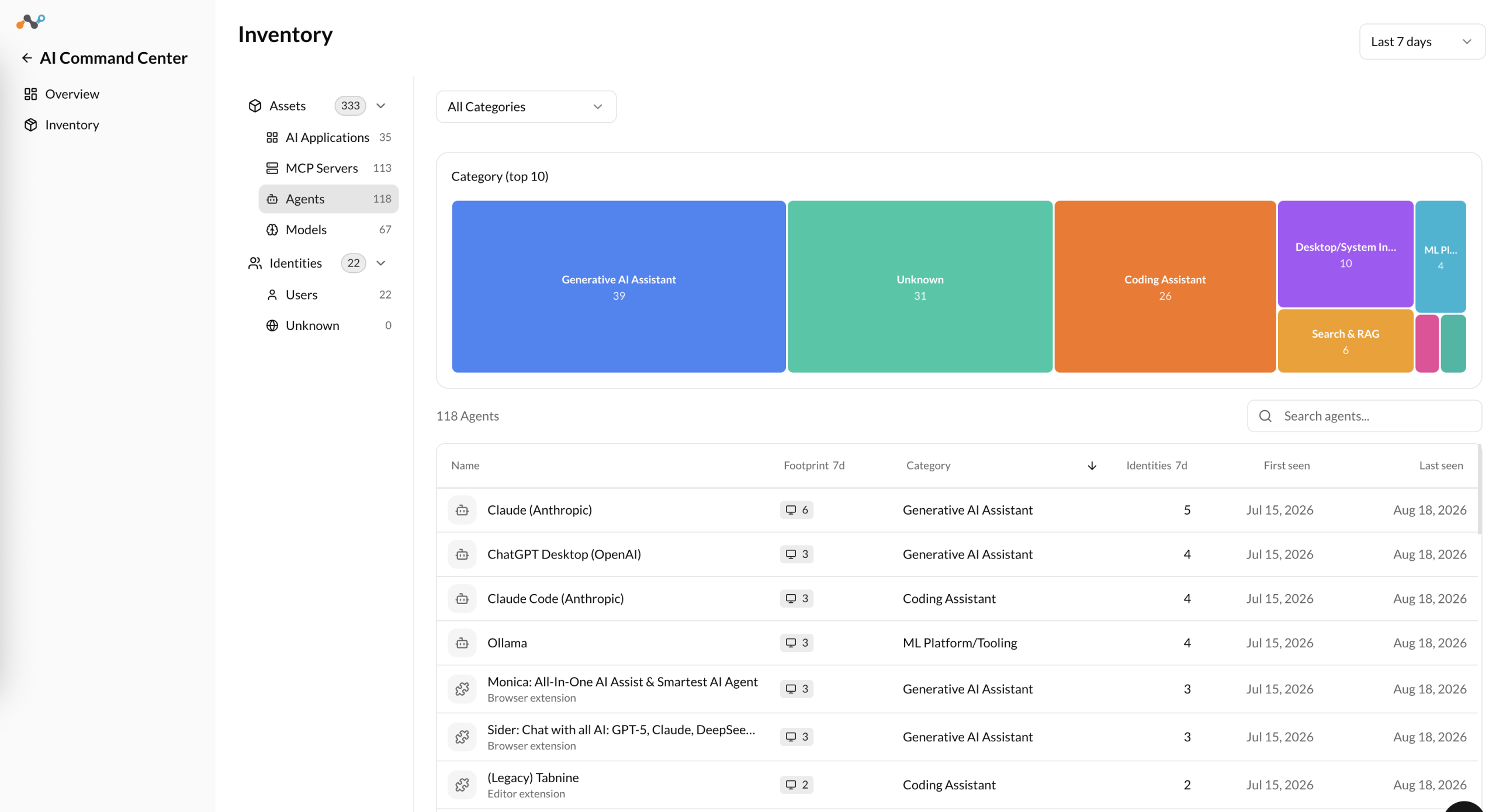Collapse the Assets section chevron

point(380,106)
